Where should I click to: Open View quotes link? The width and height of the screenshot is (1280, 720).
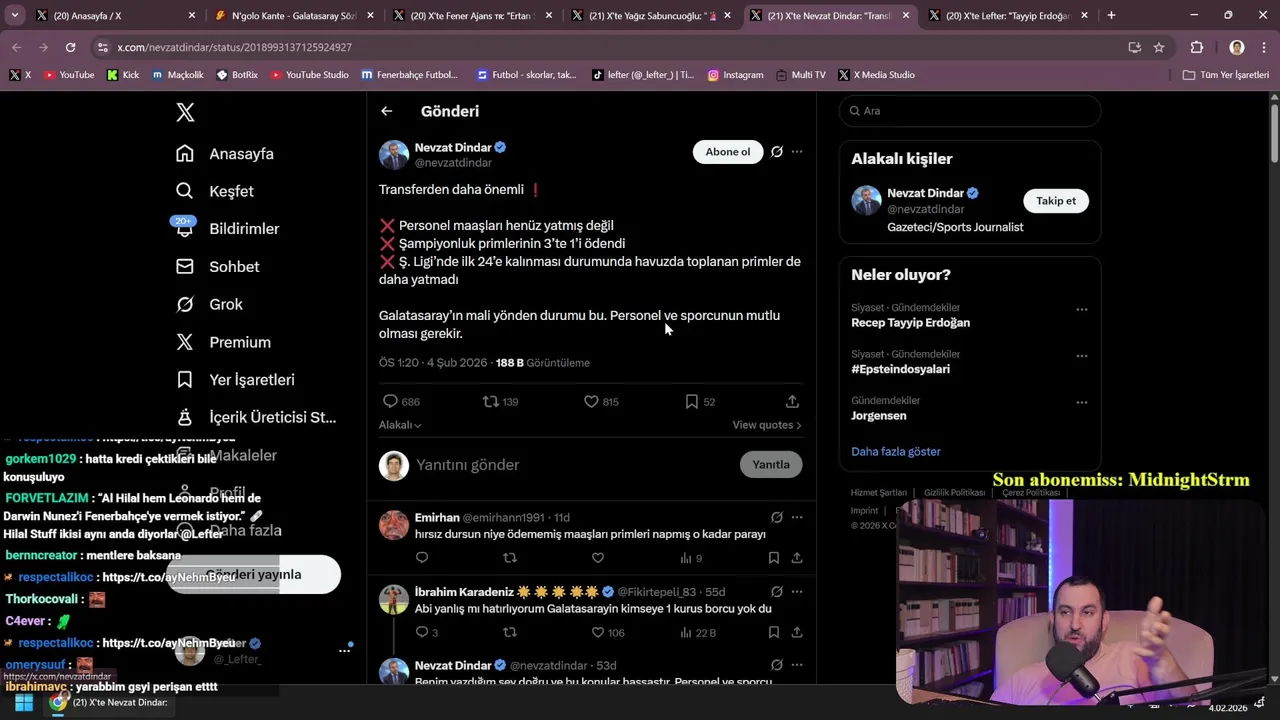[x=767, y=425]
